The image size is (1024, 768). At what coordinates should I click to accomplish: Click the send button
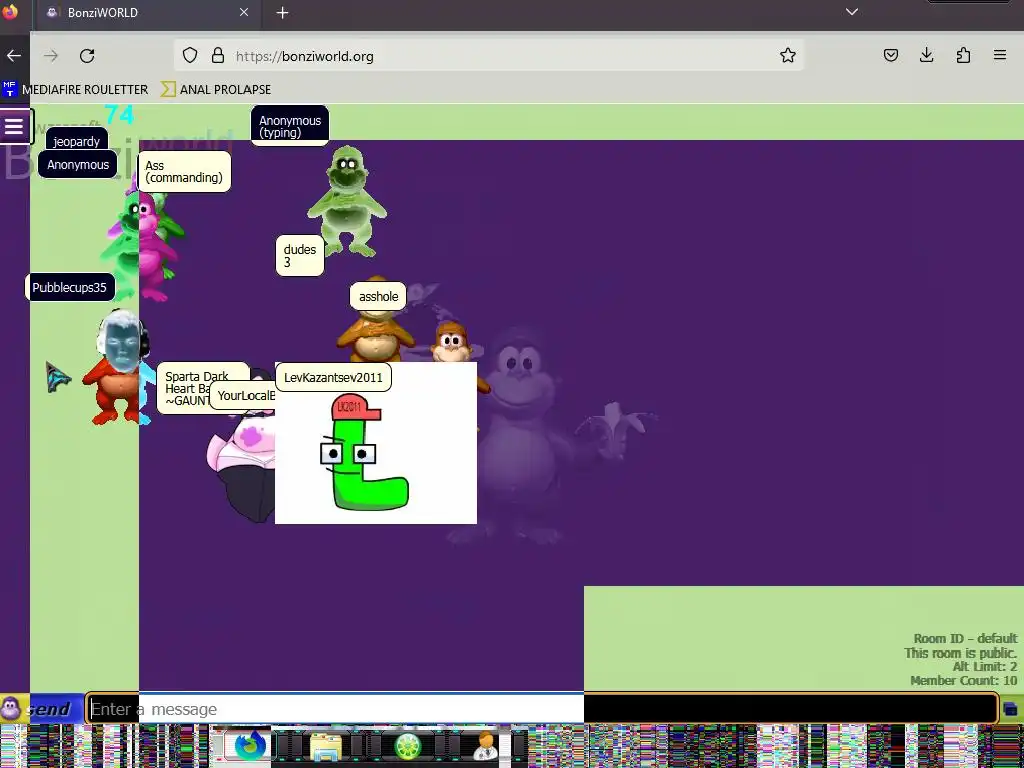pos(50,709)
